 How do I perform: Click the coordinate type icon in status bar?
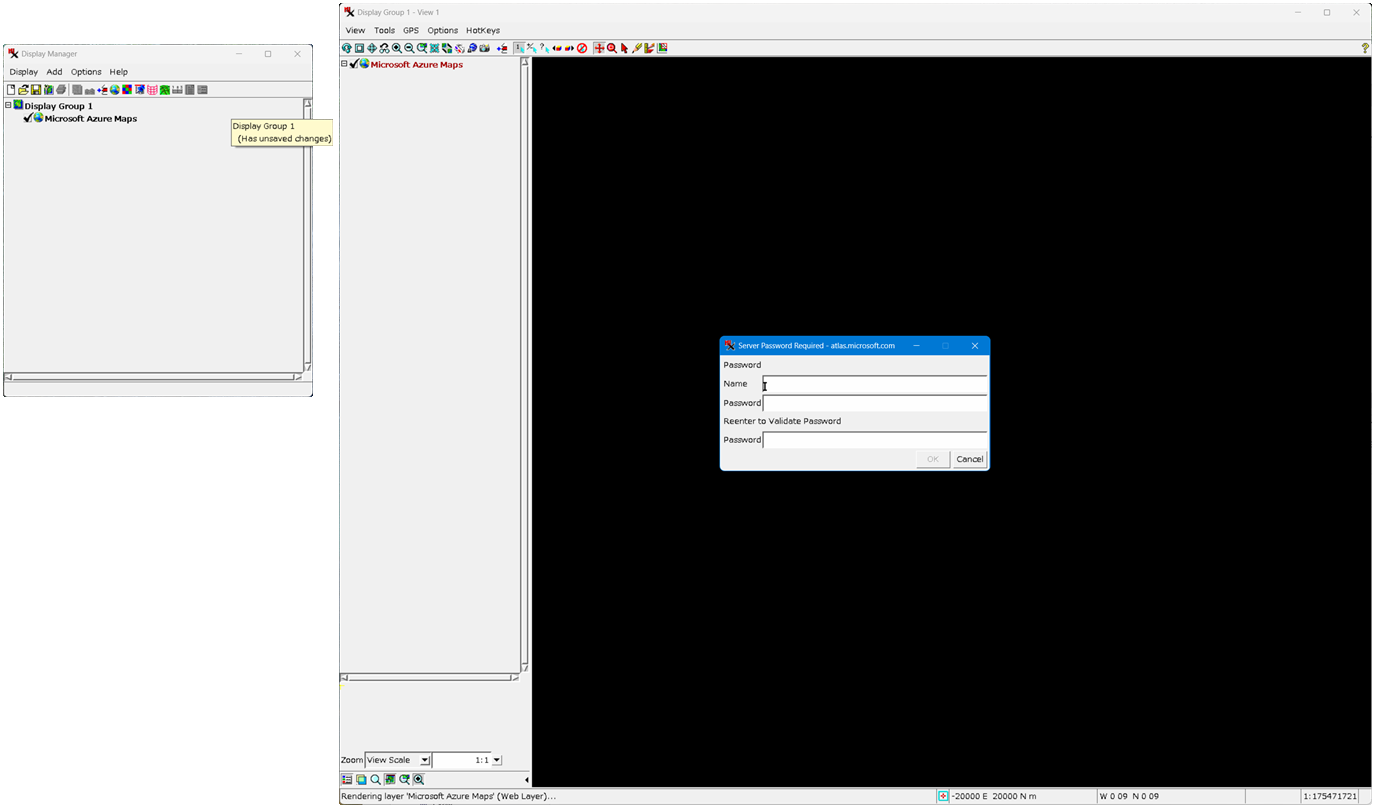(943, 796)
